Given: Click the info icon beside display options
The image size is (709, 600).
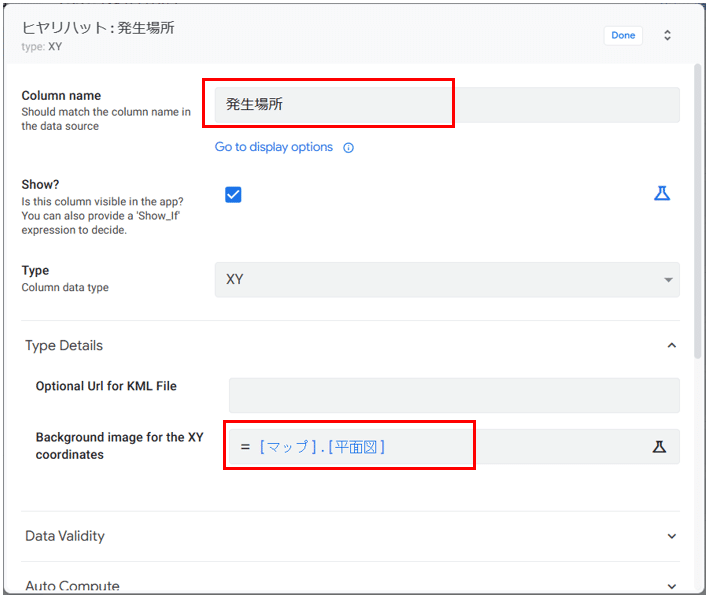Looking at the screenshot, I should (348, 148).
